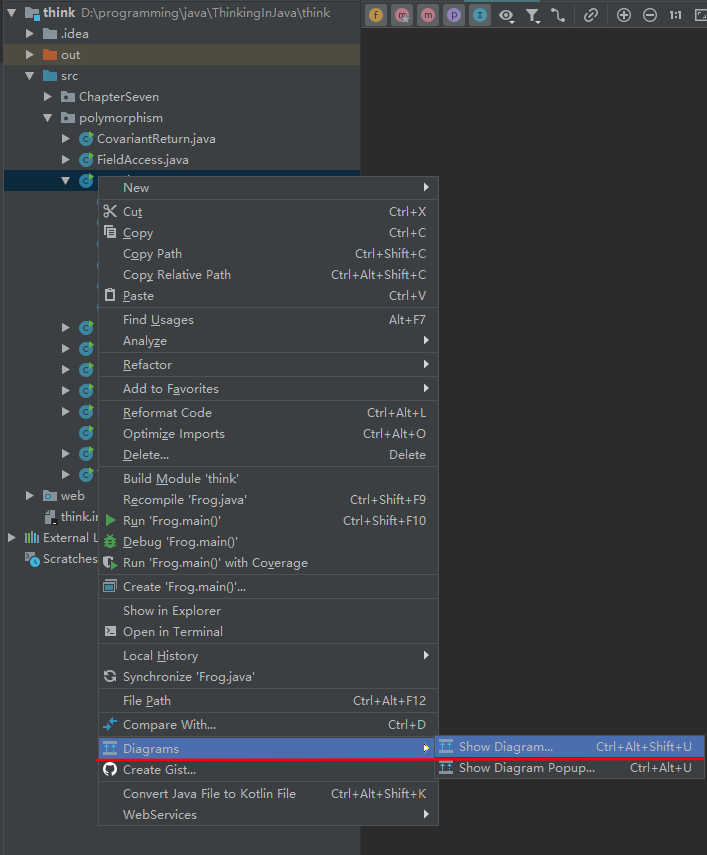707x855 pixels.
Task: Select Build Module 'think'
Action: tap(268, 479)
